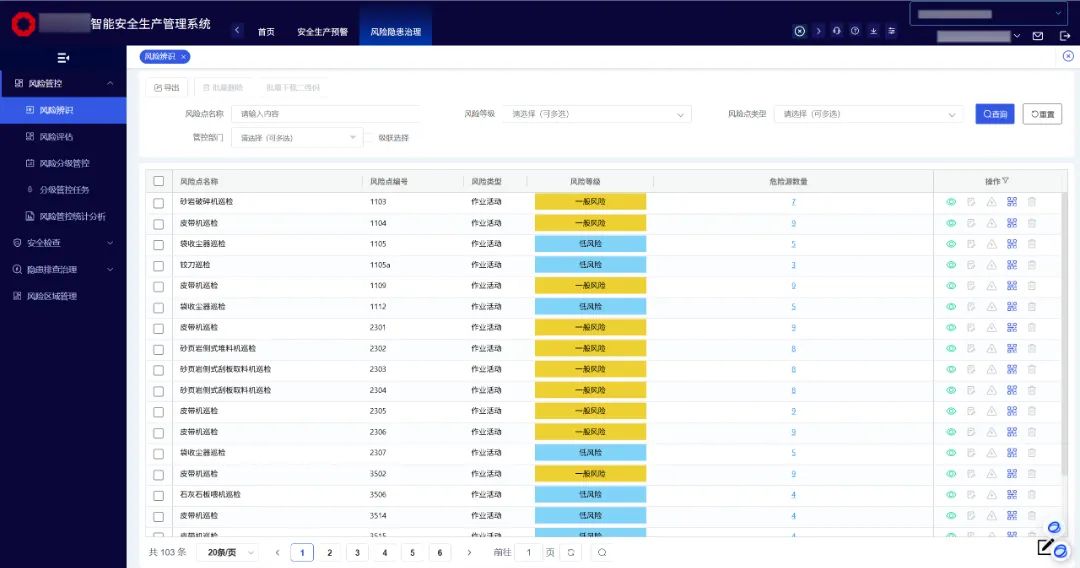Click the next page arrow in pagination

pos(469,552)
